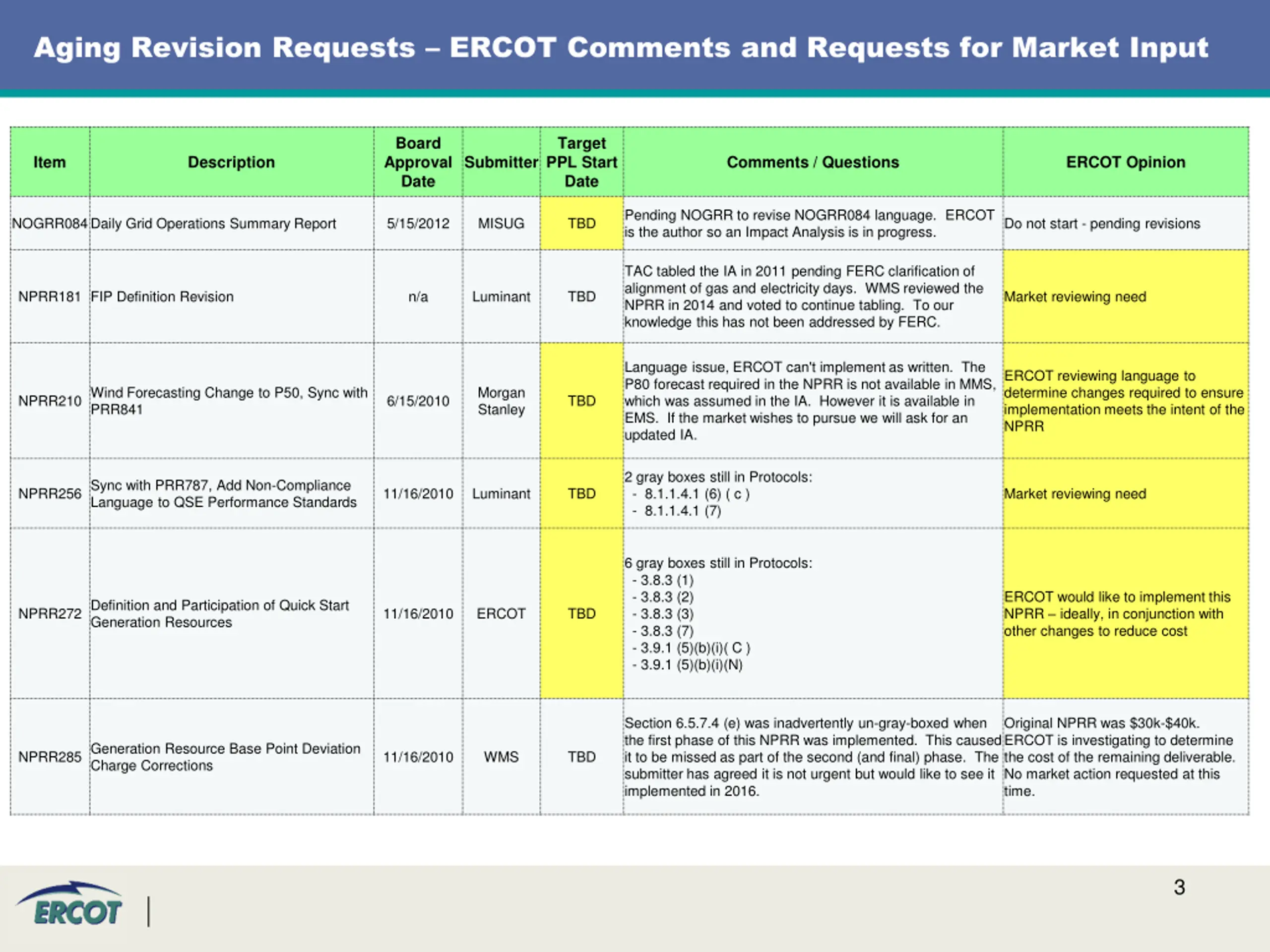Select the 'ERCOT Opinion' column header
This screenshot has height=952, width=1270.
coord(1125,163)
